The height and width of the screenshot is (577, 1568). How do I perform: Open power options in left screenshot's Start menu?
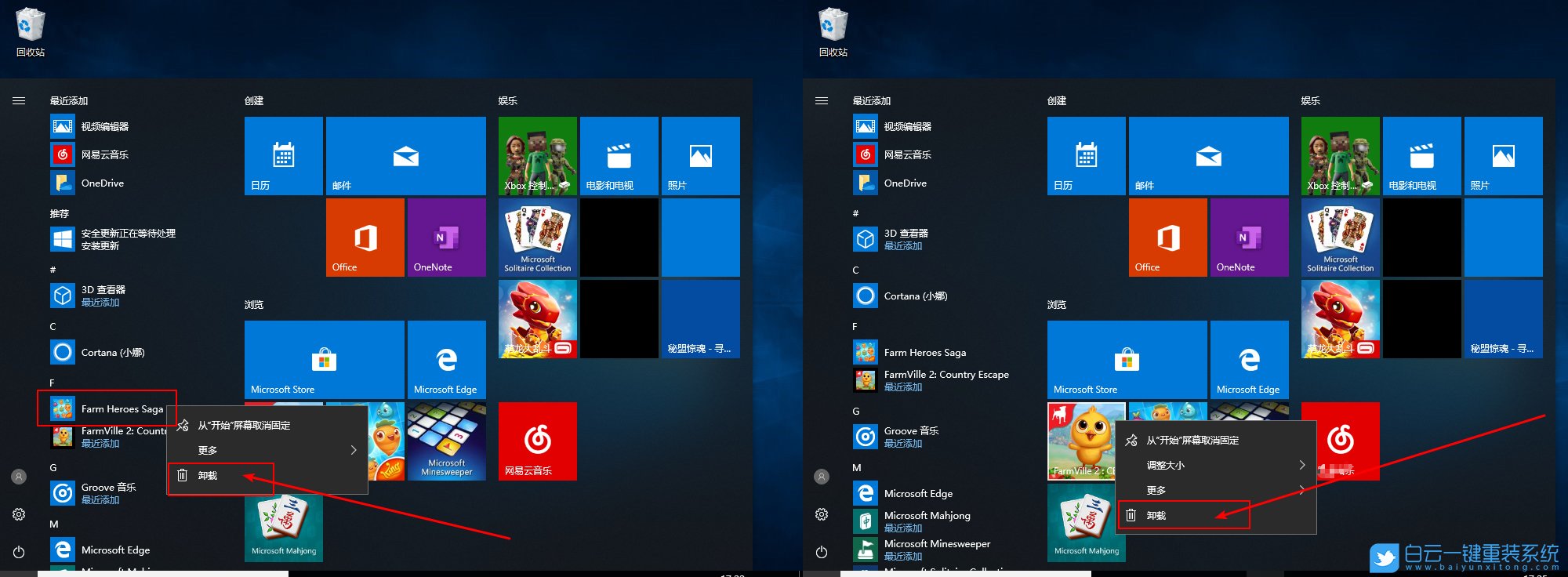coord(19,552)
